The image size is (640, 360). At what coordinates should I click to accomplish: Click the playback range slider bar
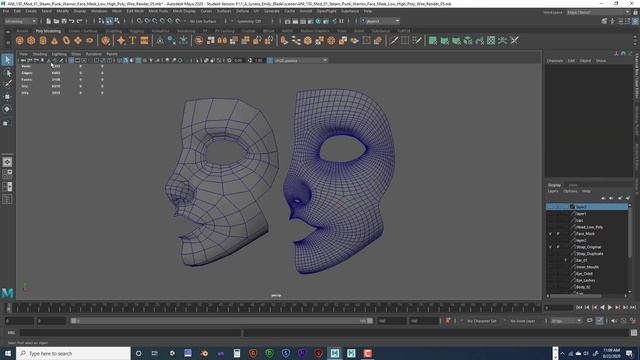[222, 321]
